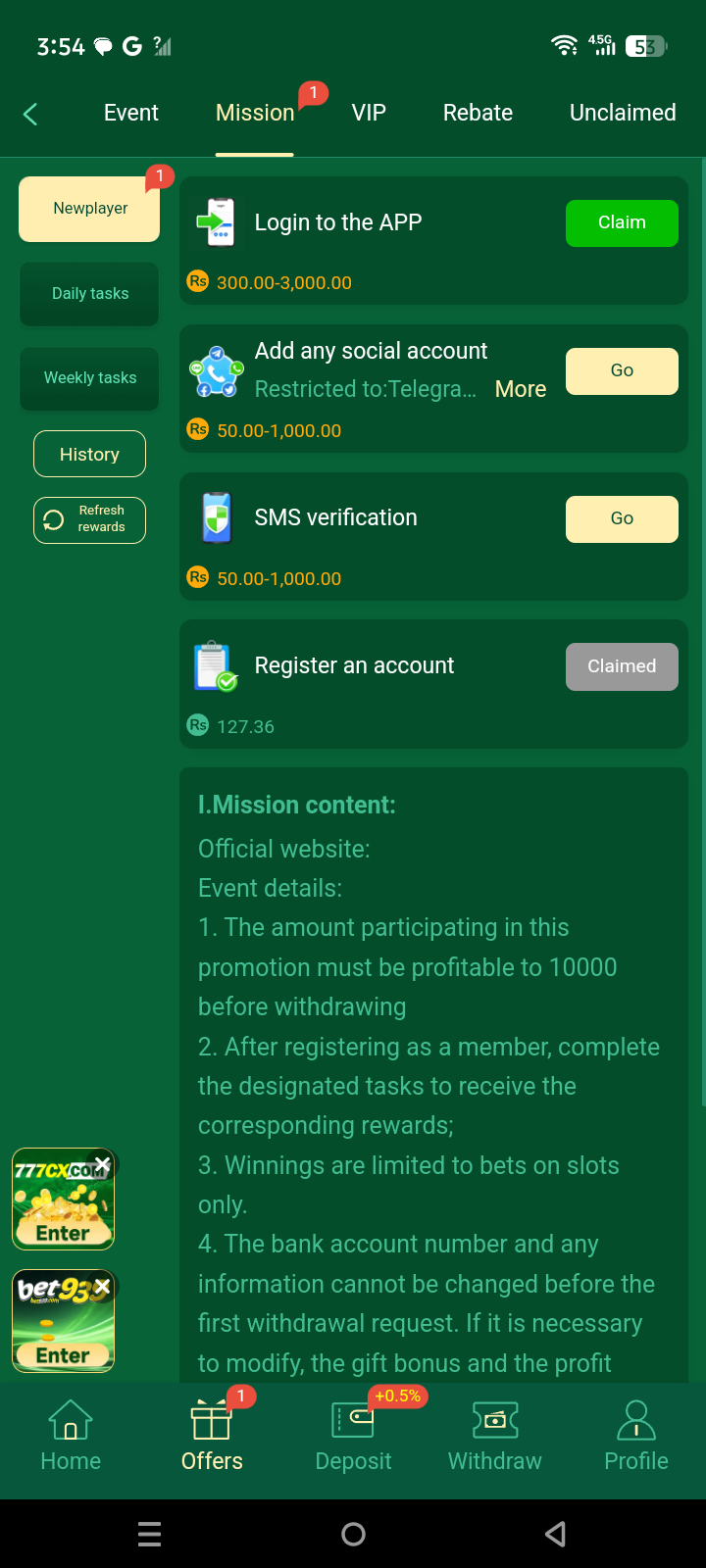Switch to the VIP tab
This screenshot has height=1568, width=706.
[369, 113]
